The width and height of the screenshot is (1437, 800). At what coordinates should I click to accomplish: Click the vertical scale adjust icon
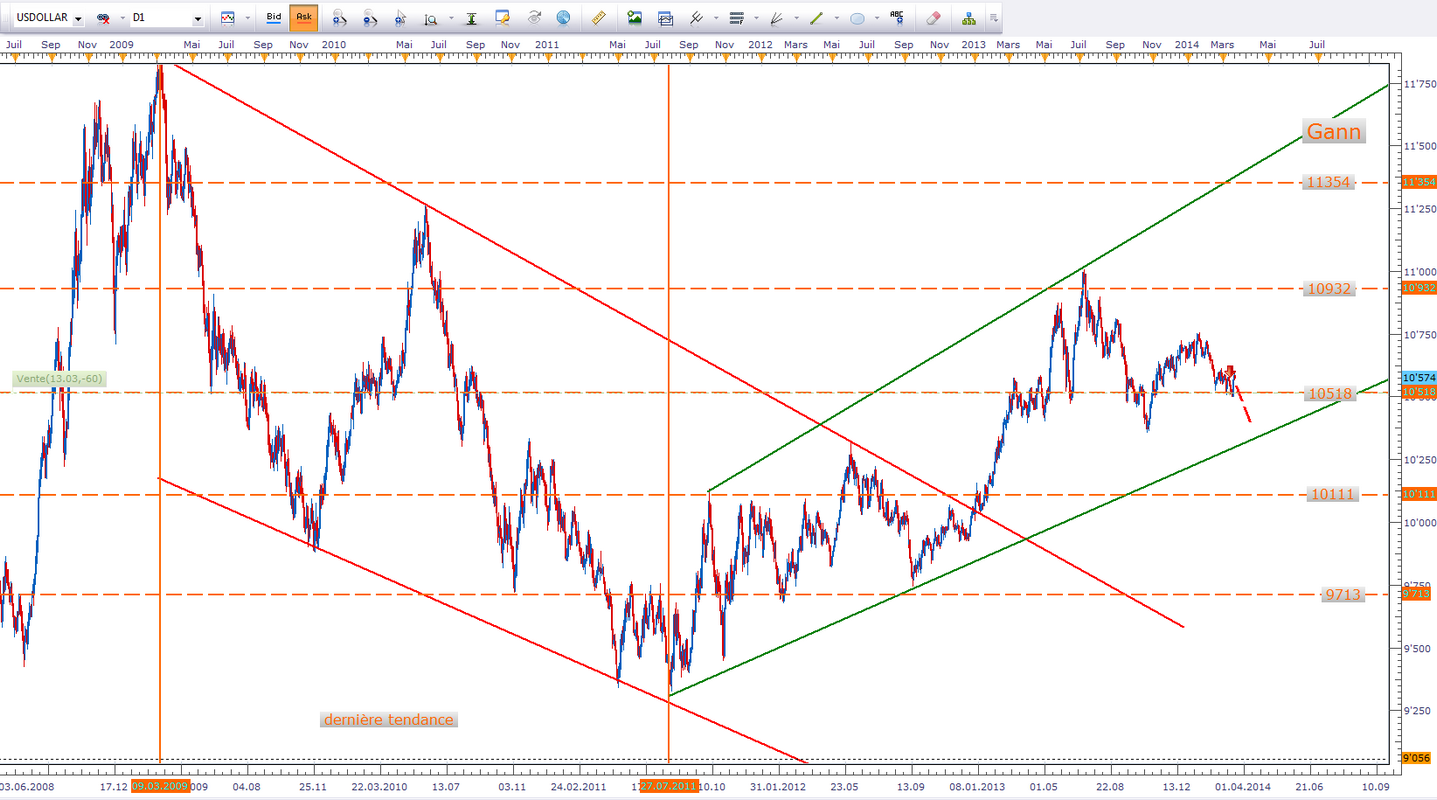click(472, 18)
